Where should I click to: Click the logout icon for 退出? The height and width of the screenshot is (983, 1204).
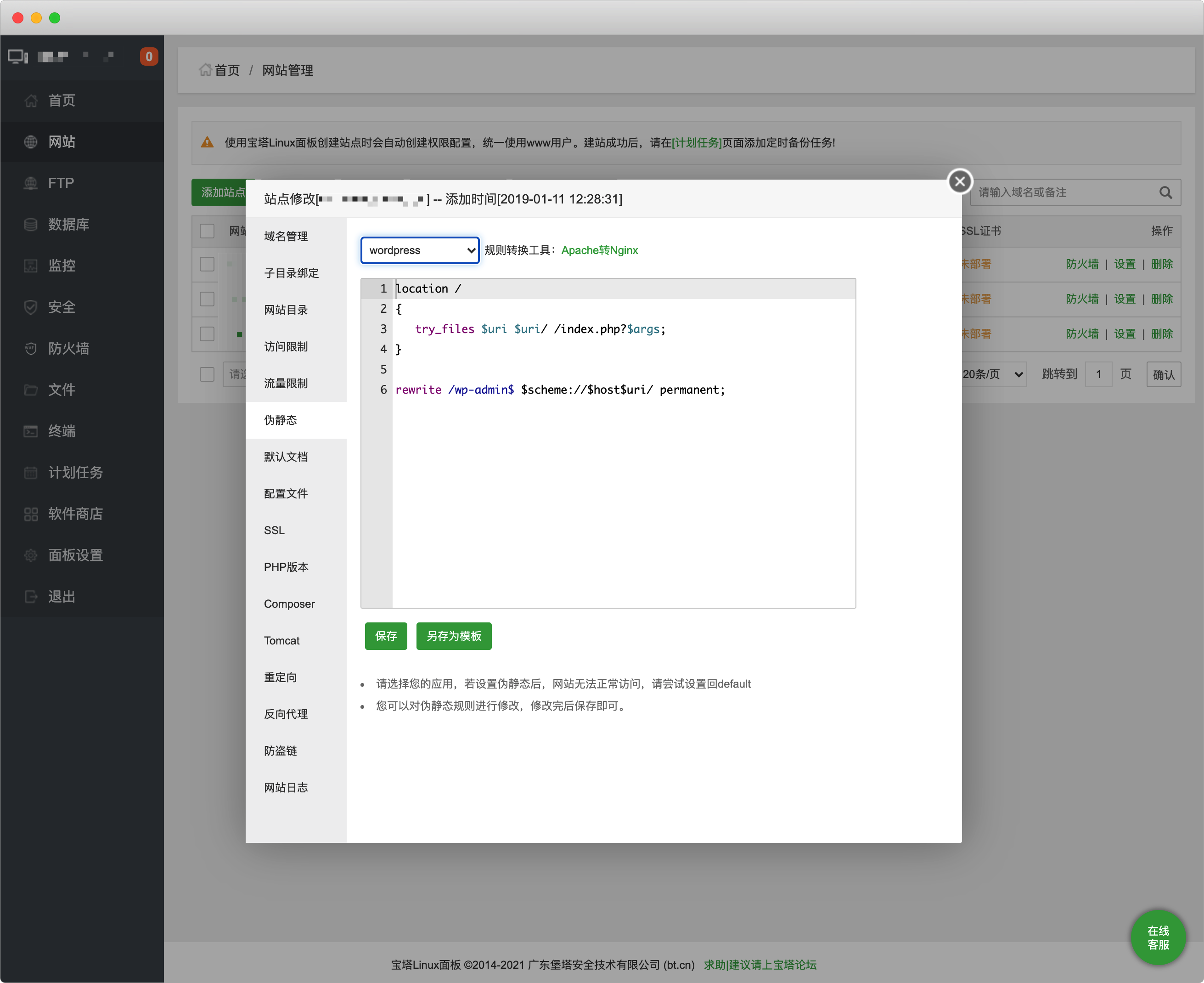(31, 597)
